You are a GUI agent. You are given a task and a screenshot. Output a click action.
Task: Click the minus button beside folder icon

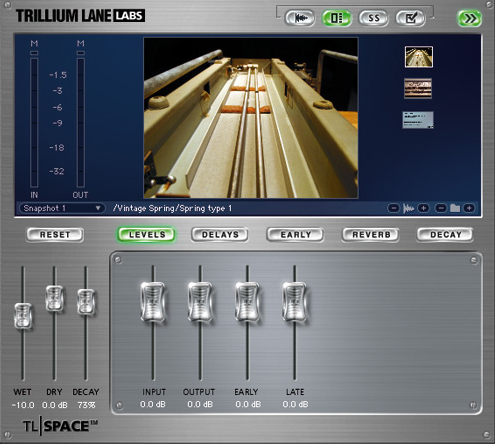pyautogui.click(x=441, y=208)
